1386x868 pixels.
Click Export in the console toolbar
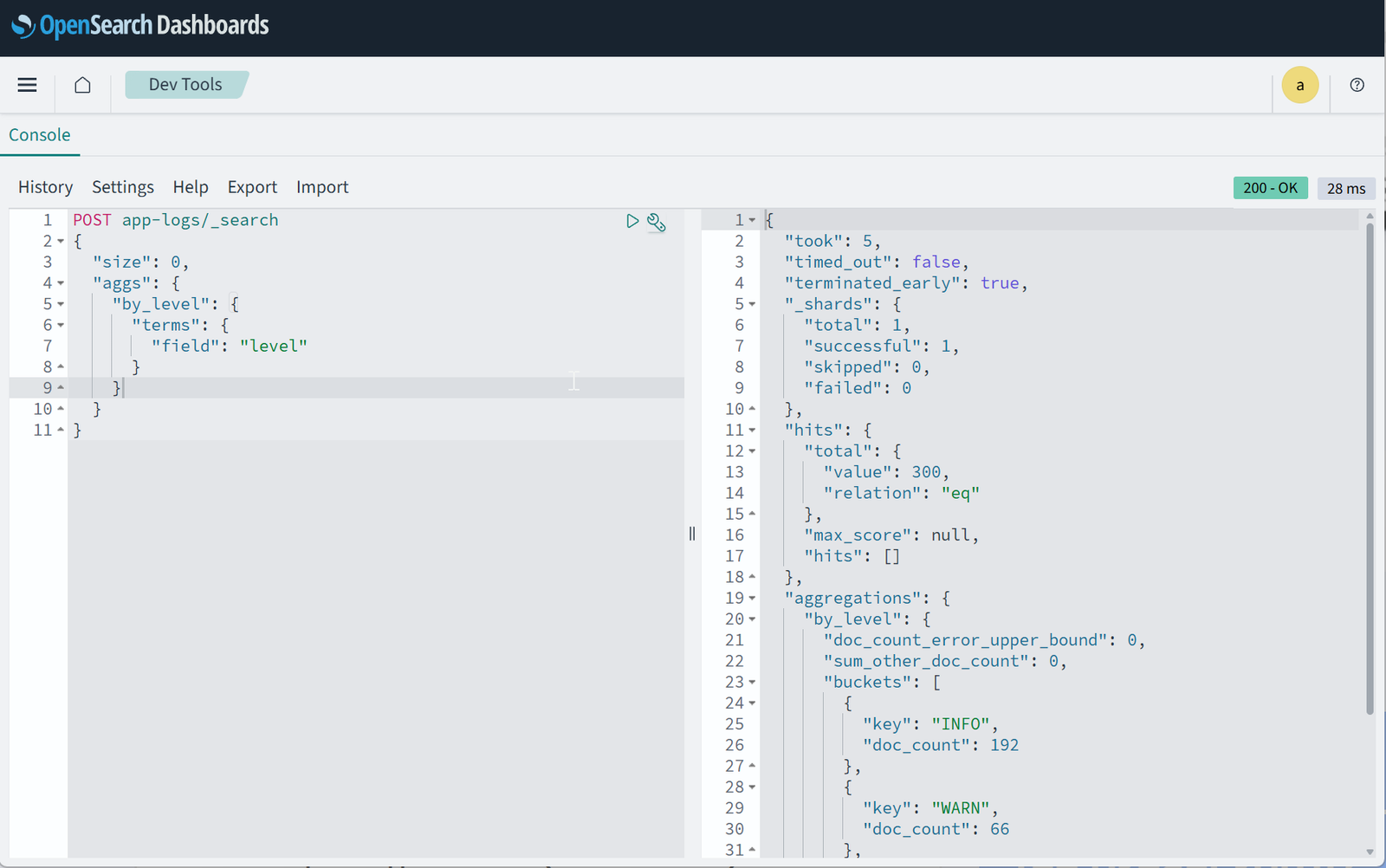[x=252, y=187]
